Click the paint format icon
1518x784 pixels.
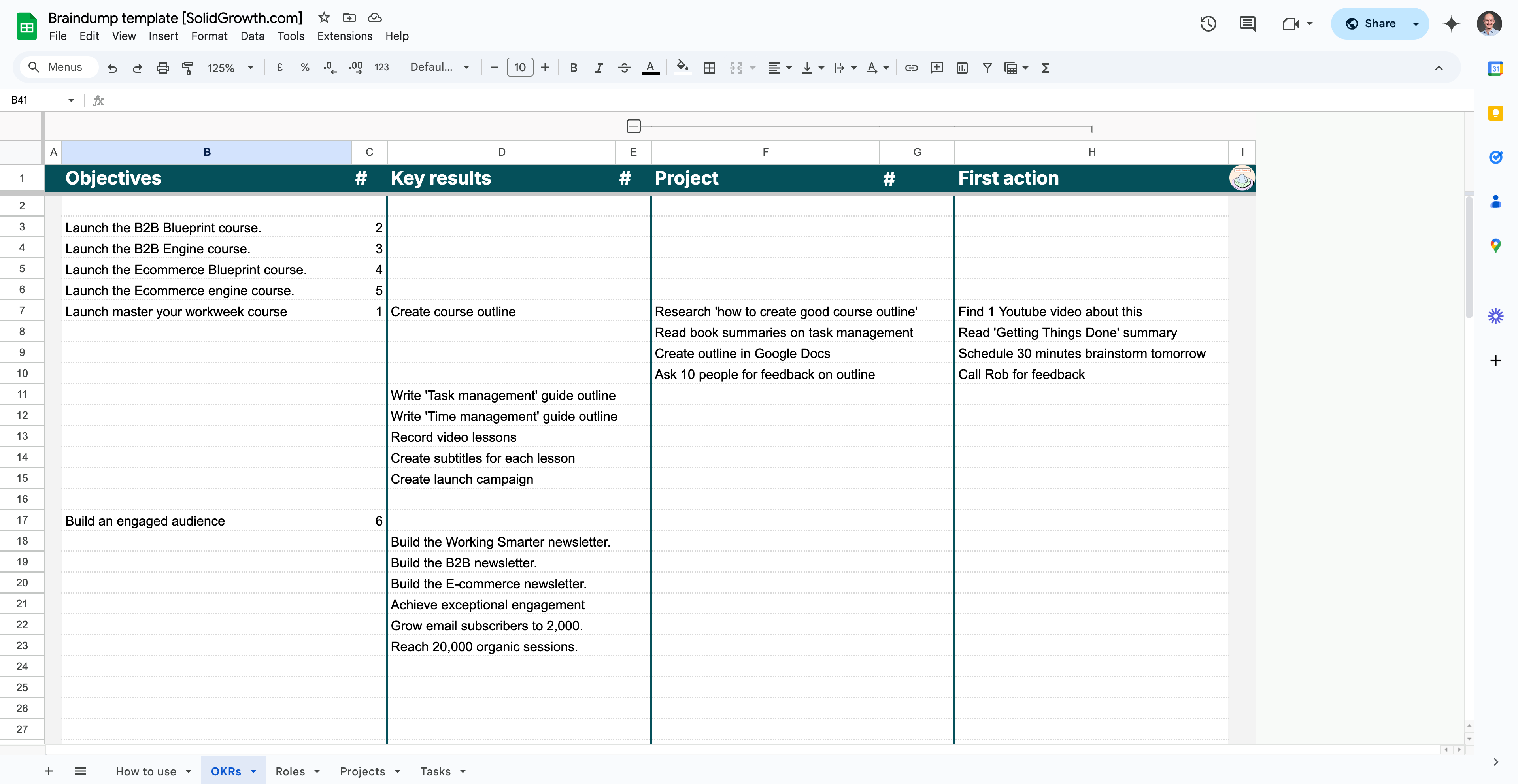(187, 68)
